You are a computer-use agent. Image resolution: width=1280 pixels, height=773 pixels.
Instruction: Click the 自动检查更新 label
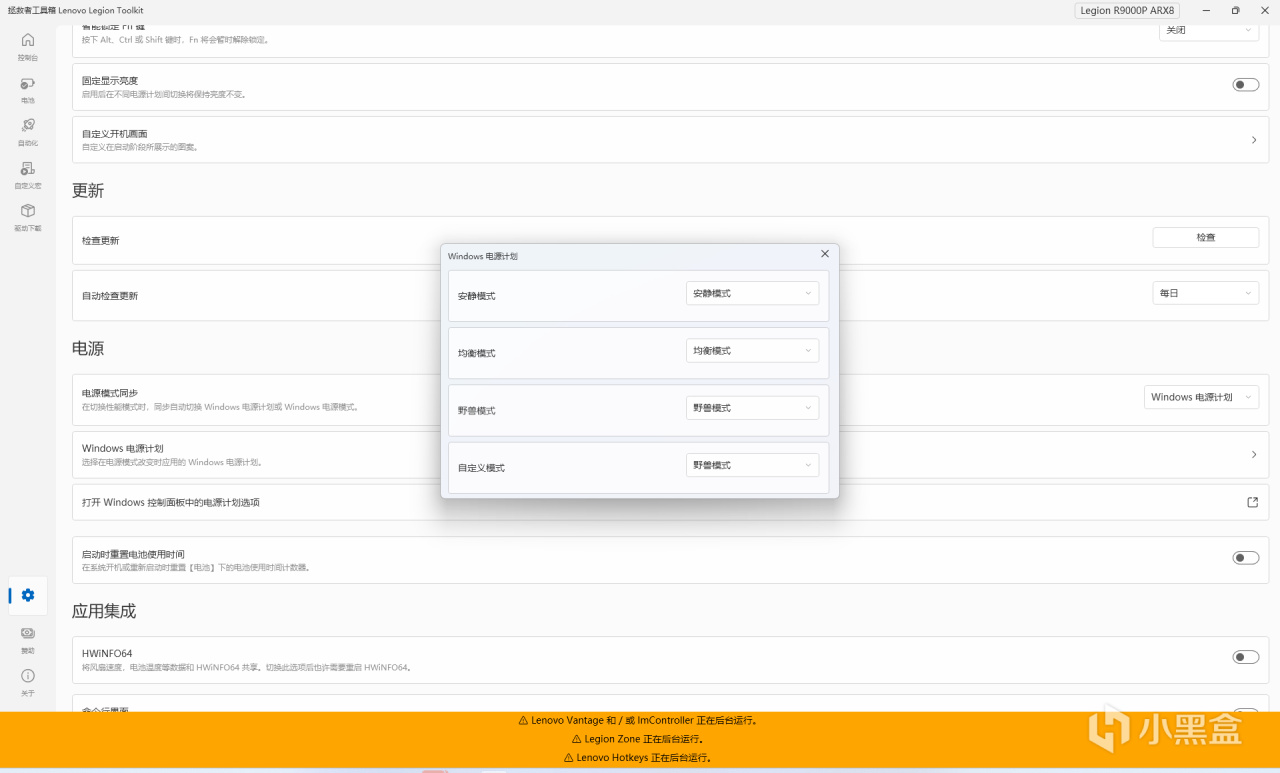point(110,296)
